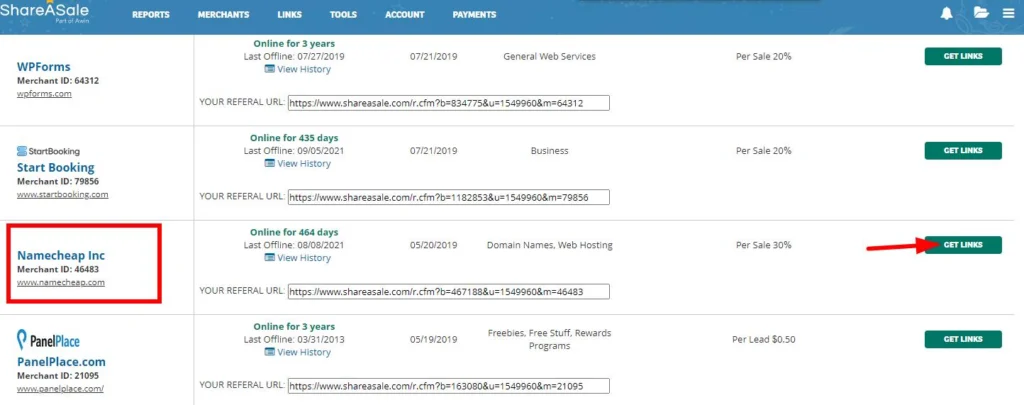Click 'Last Offline: 09/05/2021' text
Image resolution: width=1024 pixels, height=405 pixels.
point(294,150)
